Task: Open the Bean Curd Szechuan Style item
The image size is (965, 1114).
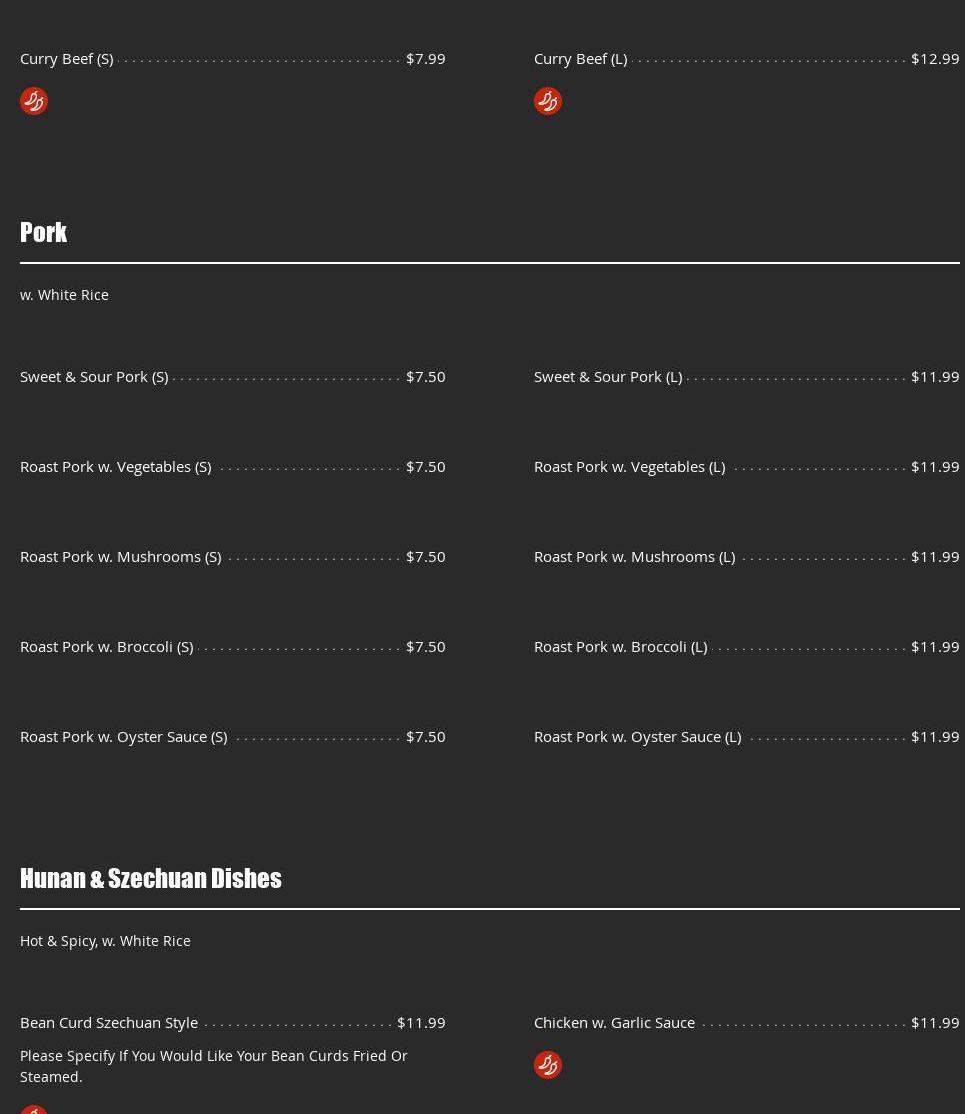Action: (109, 1022)
